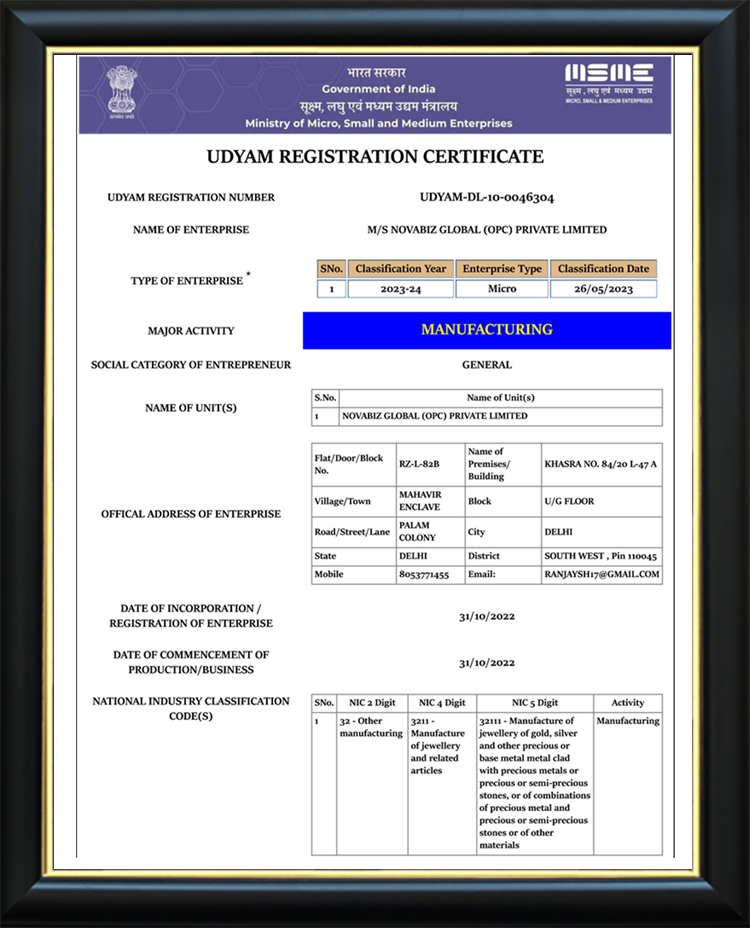
Task: Click the blue MANUFACTURING banner
Action: 487,330
